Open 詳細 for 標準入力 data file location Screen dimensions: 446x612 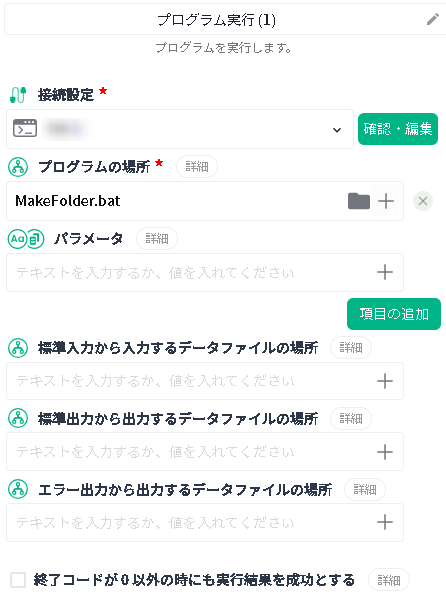coord(351,347)
